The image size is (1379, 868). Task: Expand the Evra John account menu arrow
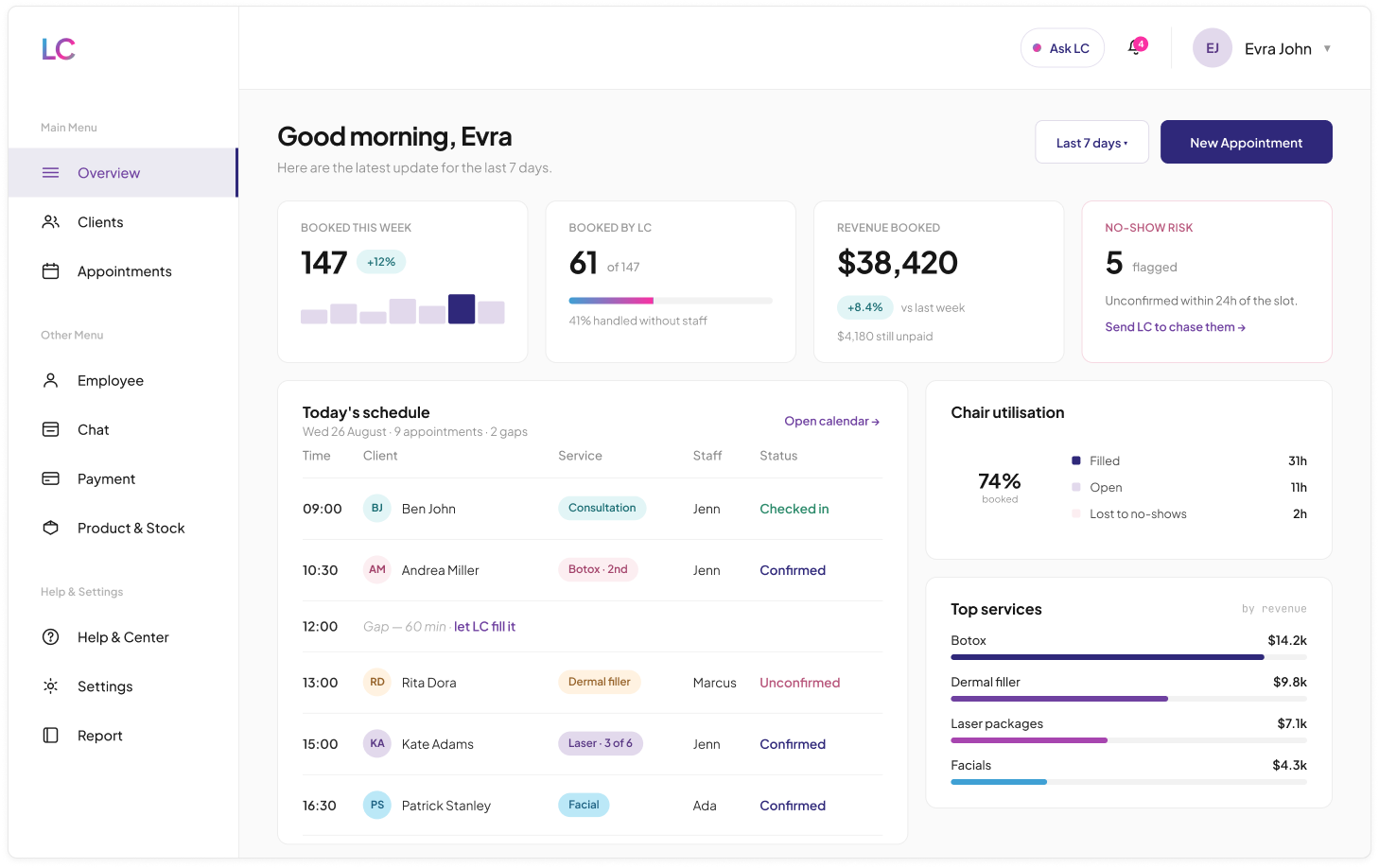coord(1327,48)
